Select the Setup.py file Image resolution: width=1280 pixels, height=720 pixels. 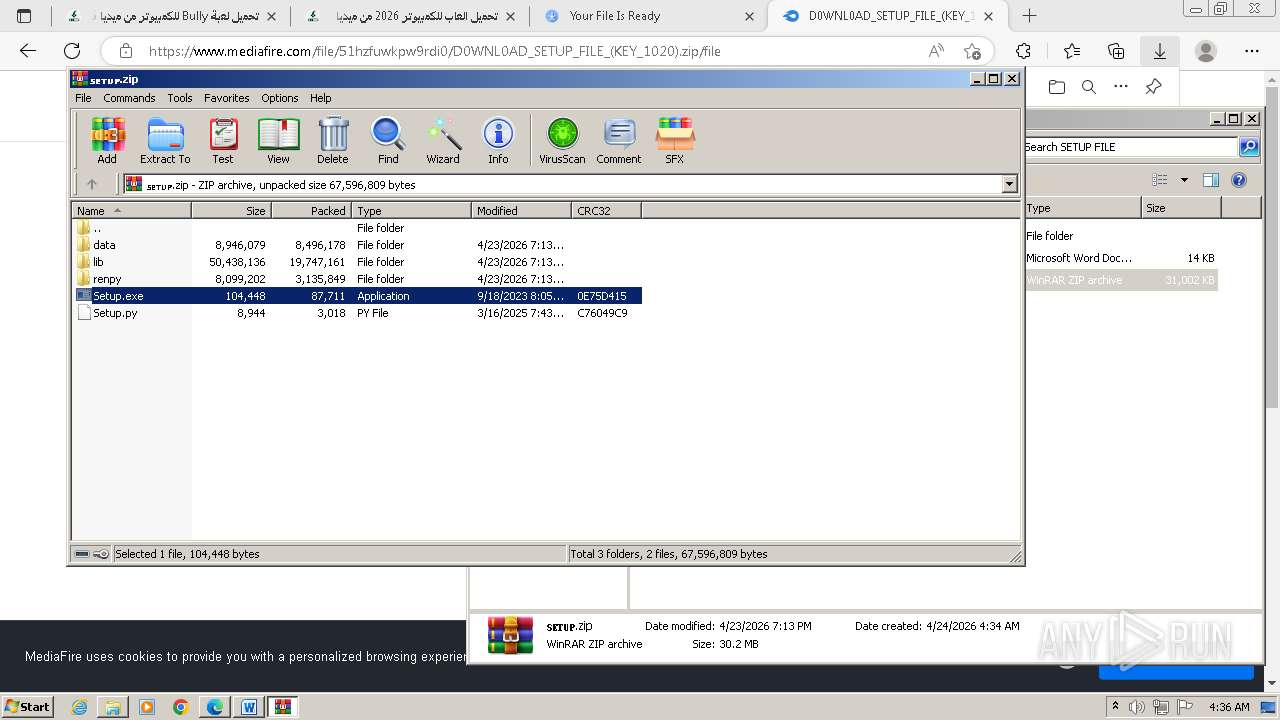[x=357, y=313]
